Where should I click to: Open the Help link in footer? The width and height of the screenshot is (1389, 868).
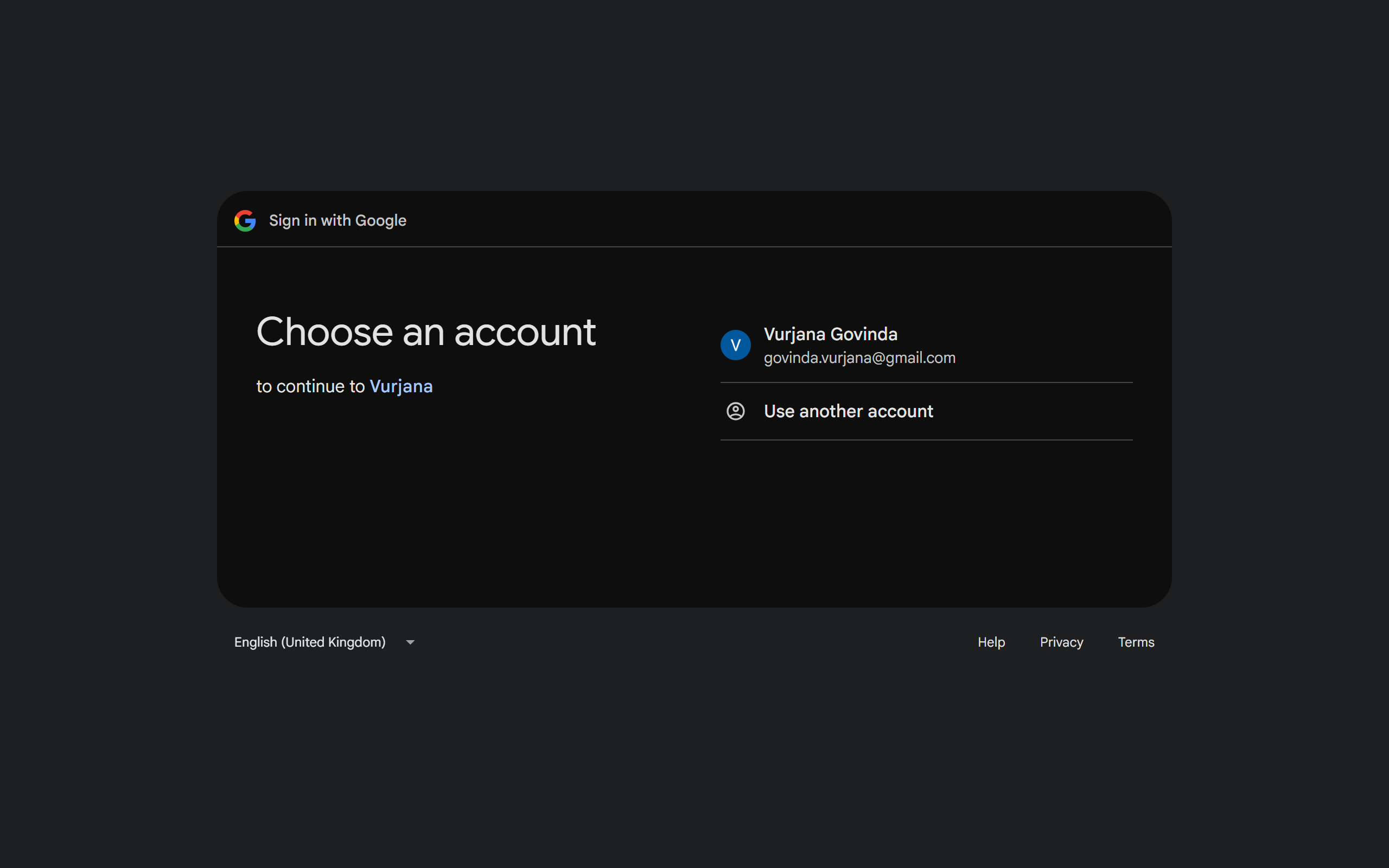point(991,642)
